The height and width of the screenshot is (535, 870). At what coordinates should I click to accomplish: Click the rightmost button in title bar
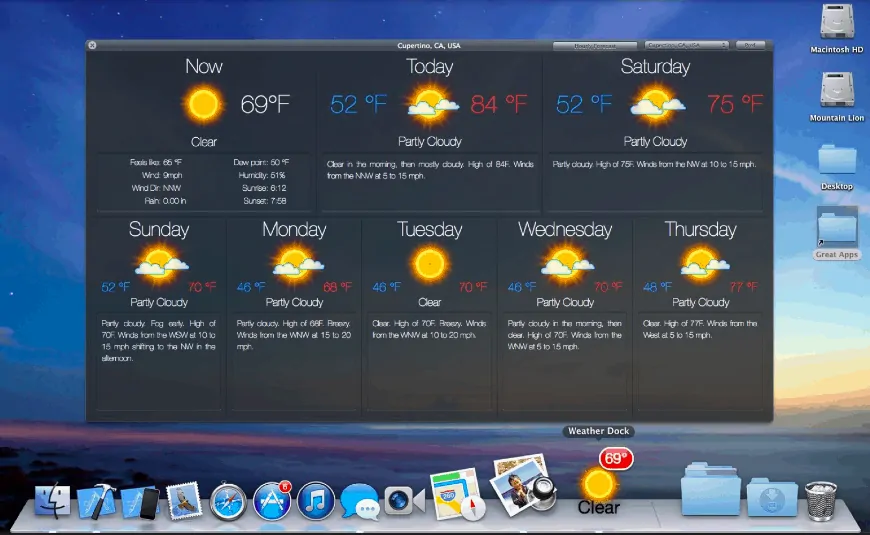(749, 45)
